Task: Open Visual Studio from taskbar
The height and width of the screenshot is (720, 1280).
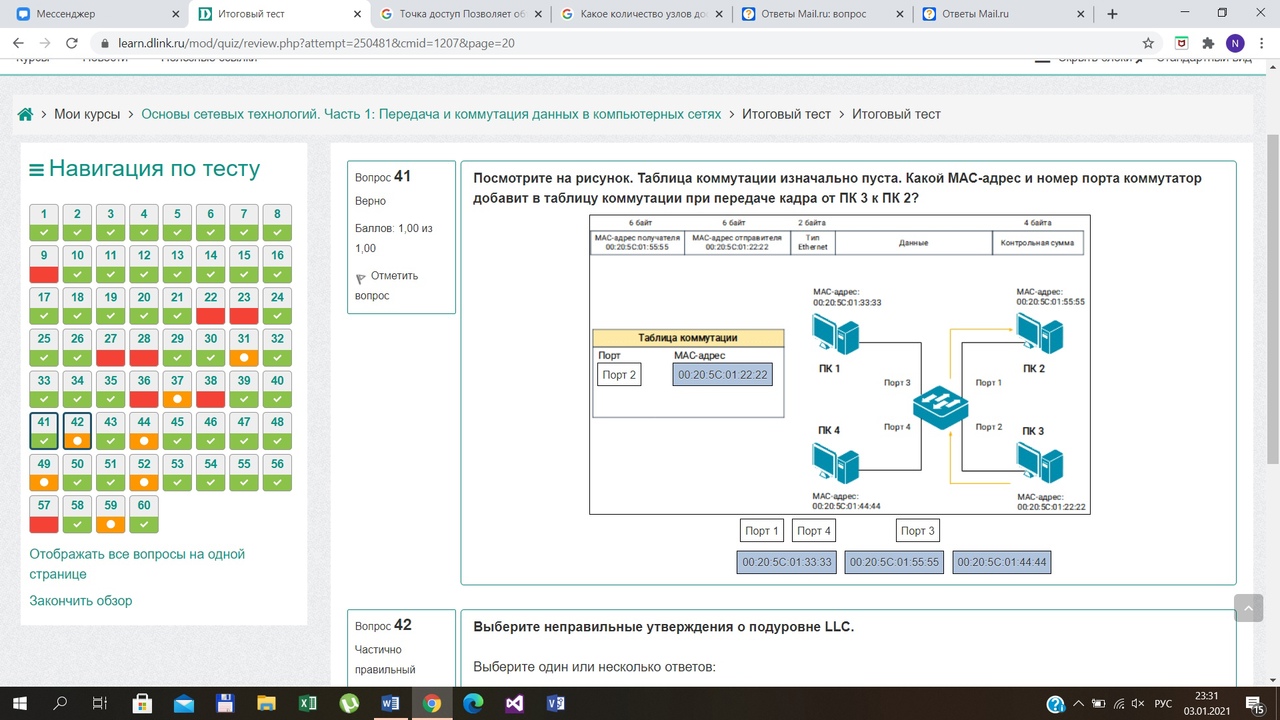Action: click(514, 703)
